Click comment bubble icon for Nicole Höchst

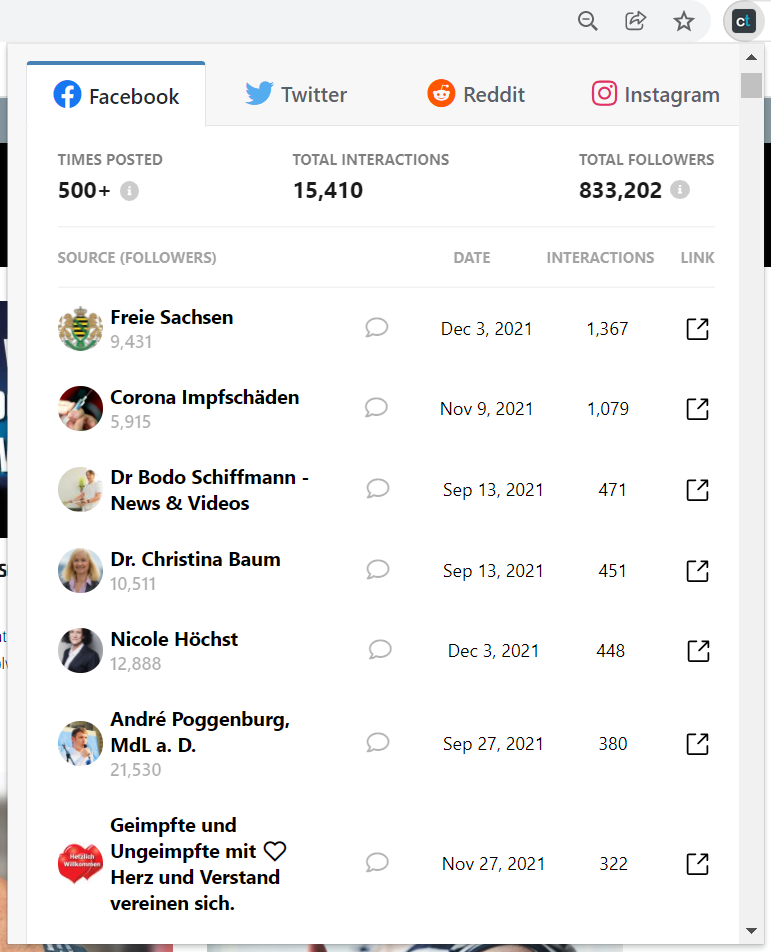380,650
